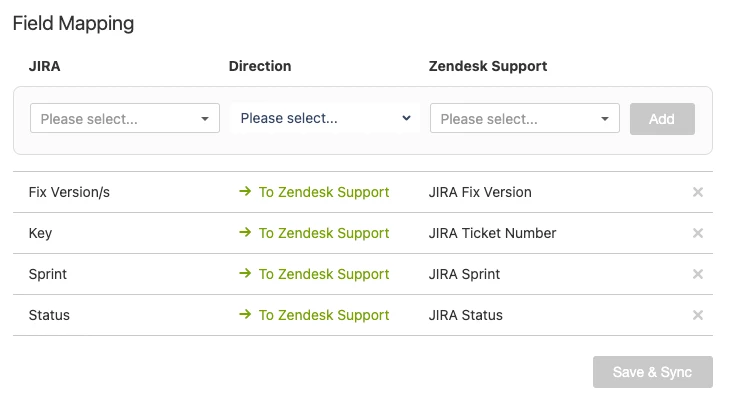
Task: Click To Zendesk Support in Sprint row
Action: (x=324, y=274)
